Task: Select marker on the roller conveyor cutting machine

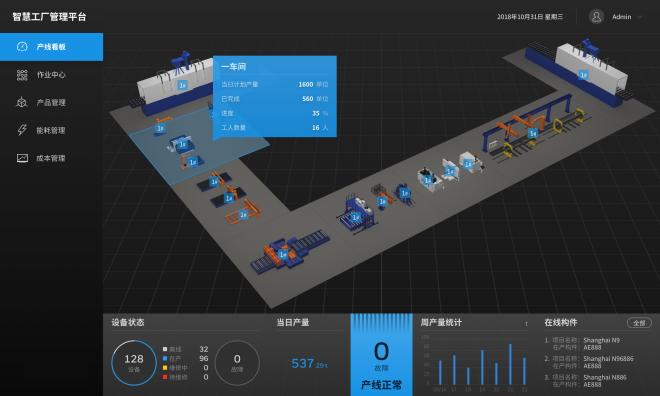Action: (x=283, y=254)
